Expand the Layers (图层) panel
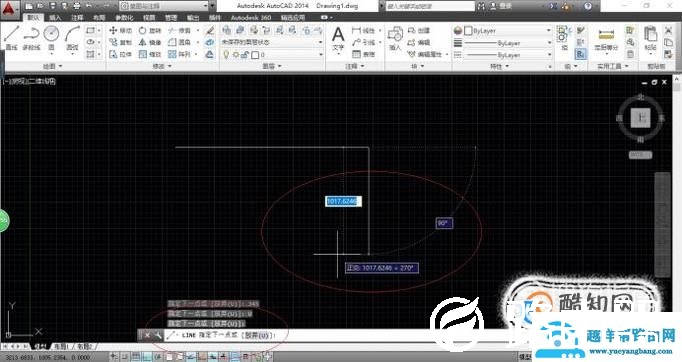The width and height of the screenshot is (682, 362). [x=272, y=66]
